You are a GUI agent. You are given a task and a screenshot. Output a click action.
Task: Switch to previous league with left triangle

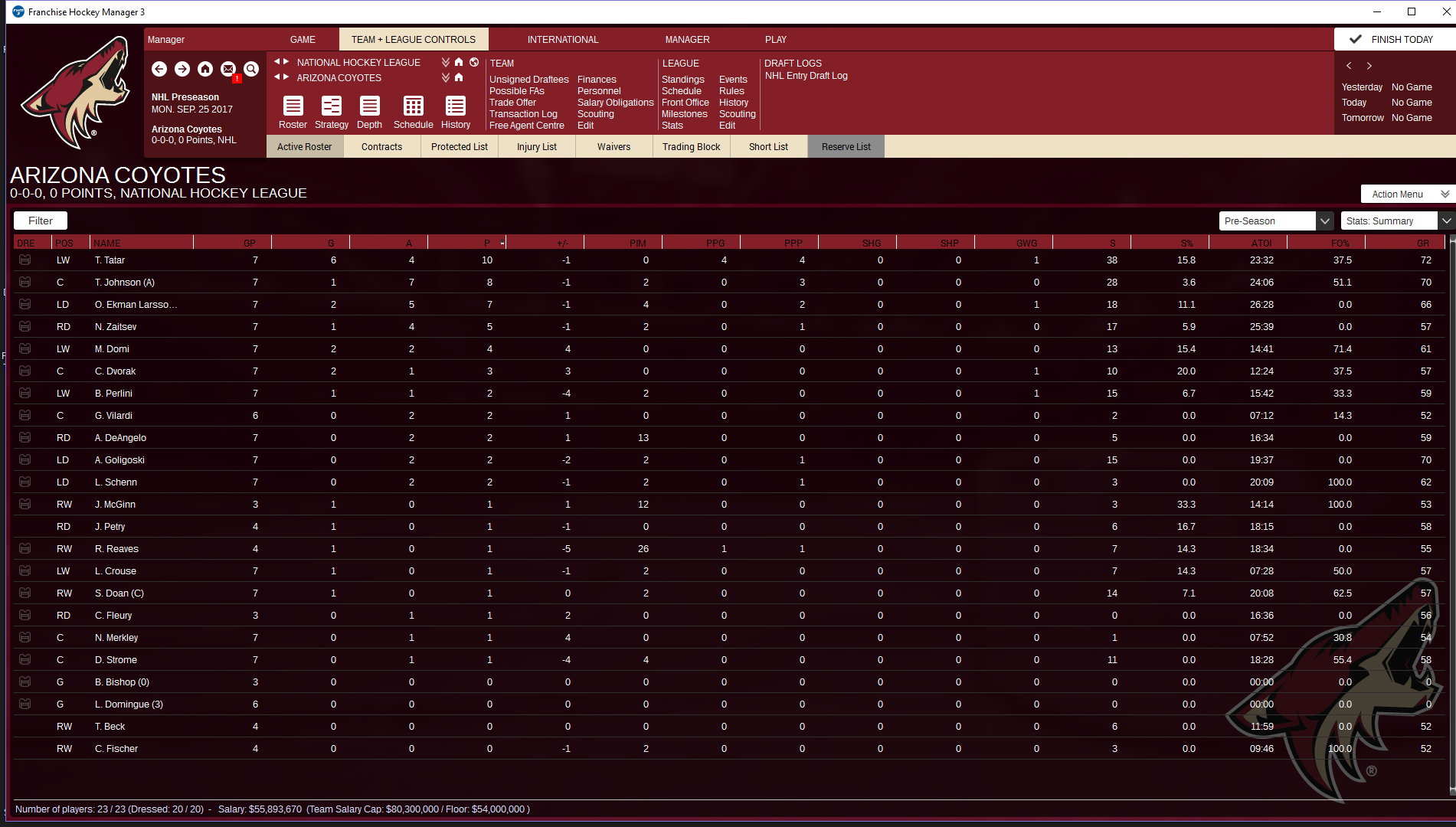[x=277, y=61]
